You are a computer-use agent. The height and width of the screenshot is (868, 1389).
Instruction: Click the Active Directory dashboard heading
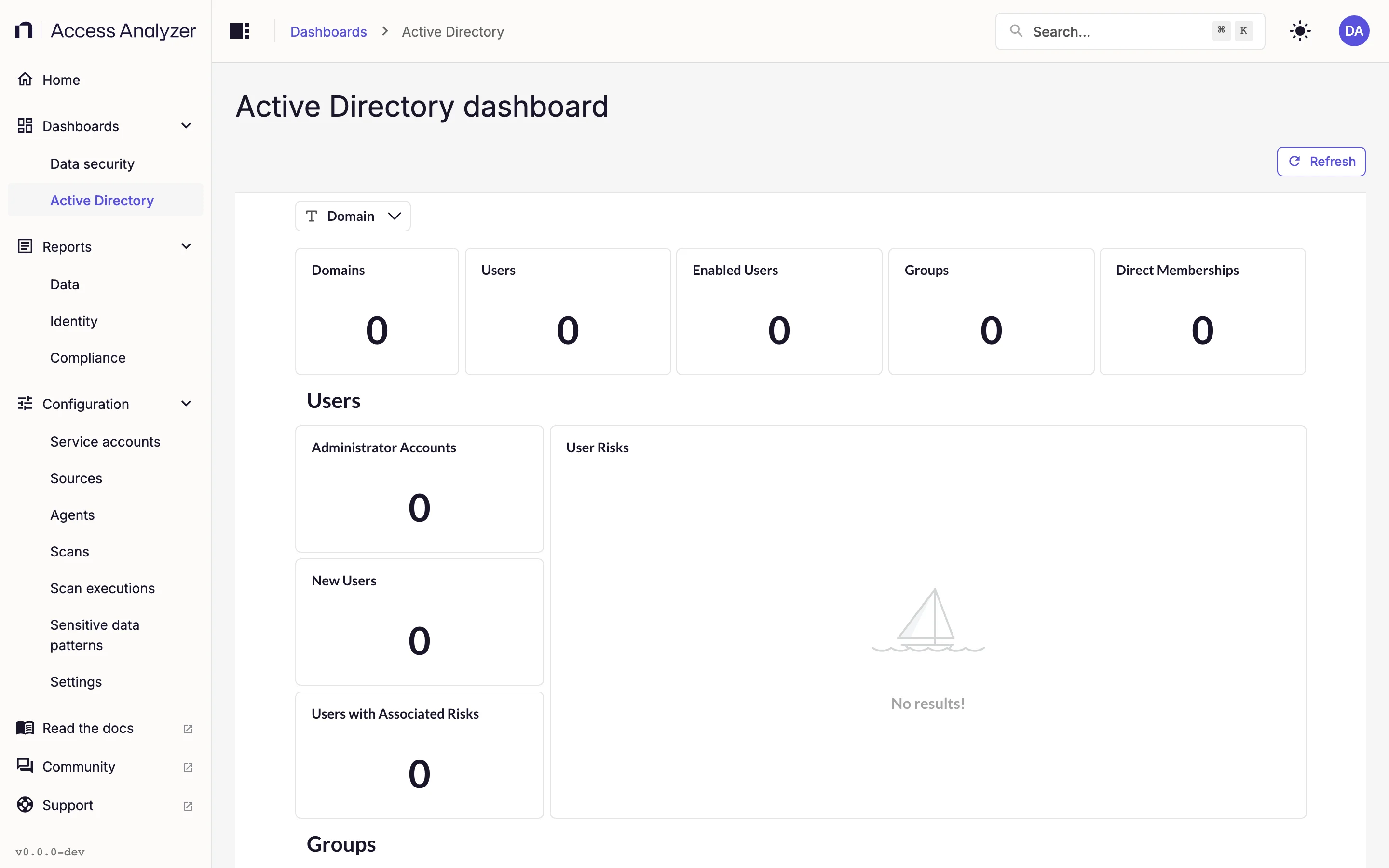point(422,107)
